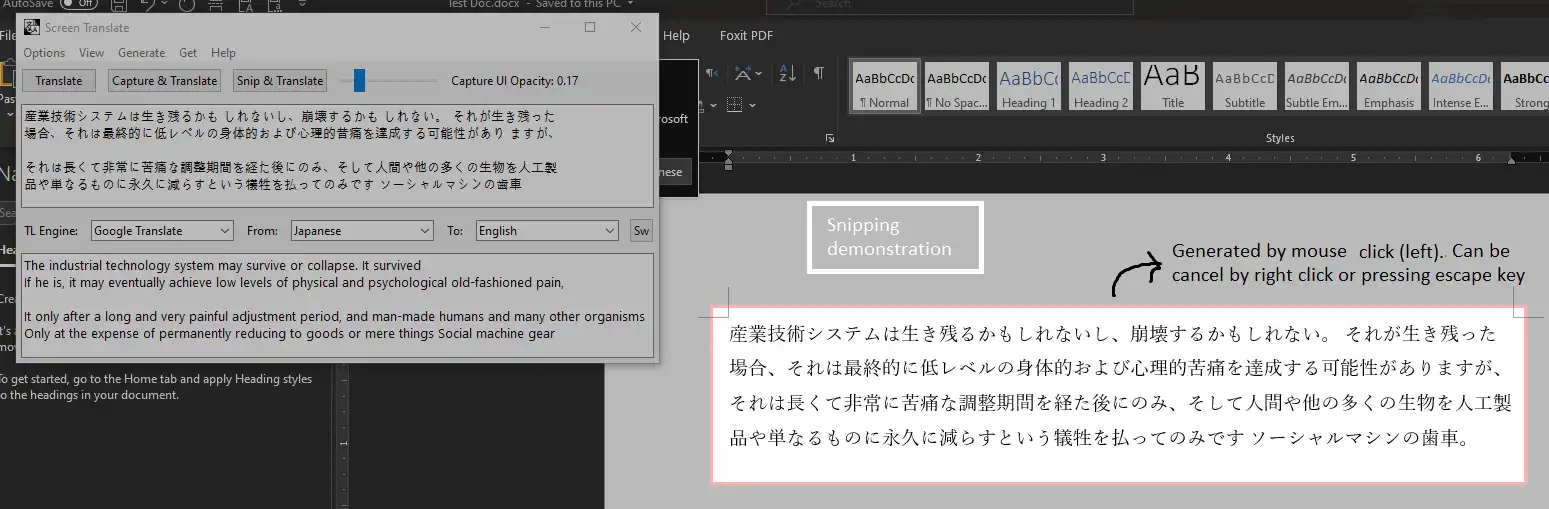
Task: Click the Capture UI Opacity slider handle
Action: (x=359, y=81)
